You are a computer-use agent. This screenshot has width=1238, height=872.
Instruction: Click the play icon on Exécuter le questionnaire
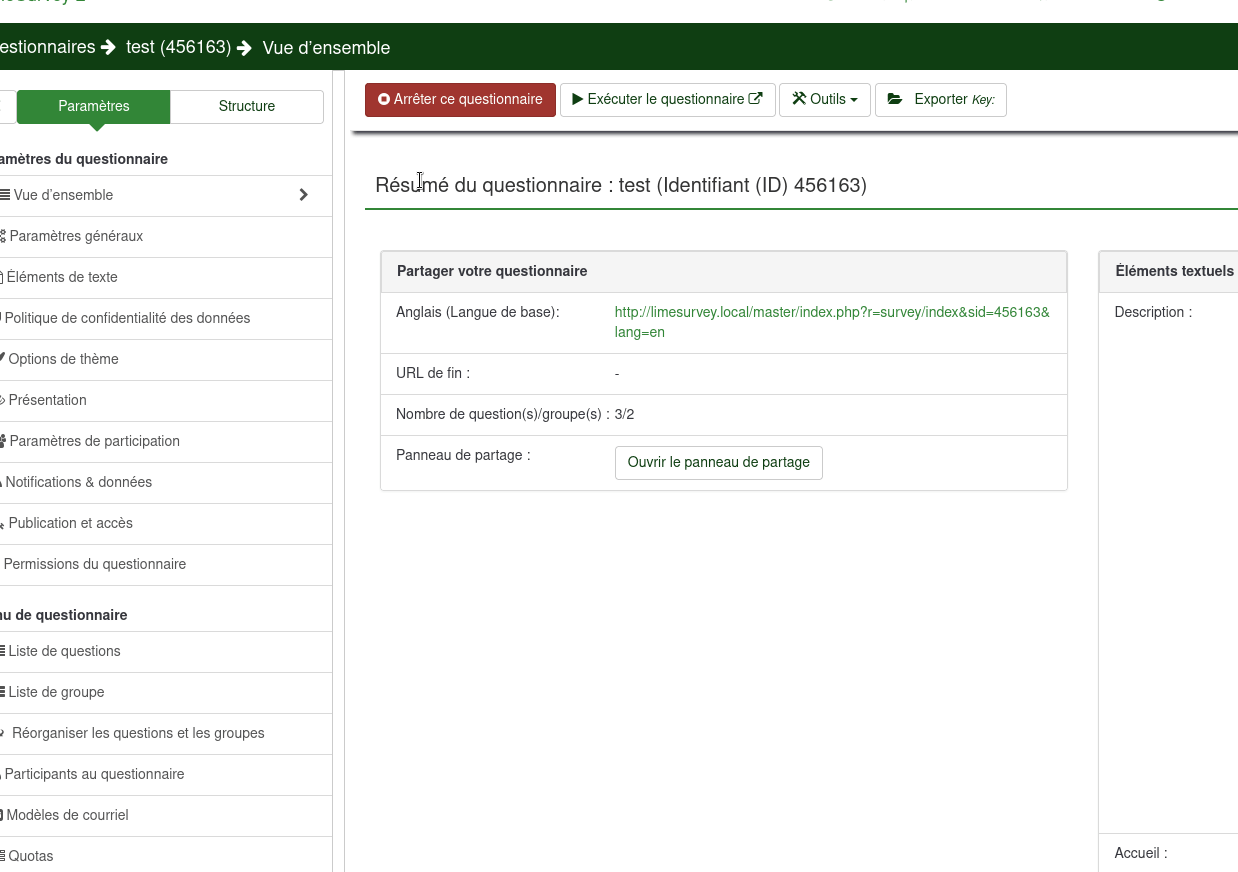click(x=577, y=100)
